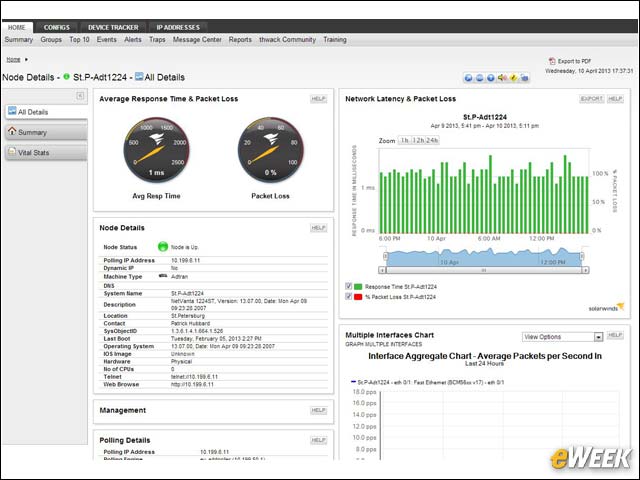Open the Reports submenu item
This screenshot has width=640, height=480.
point(240,40)
